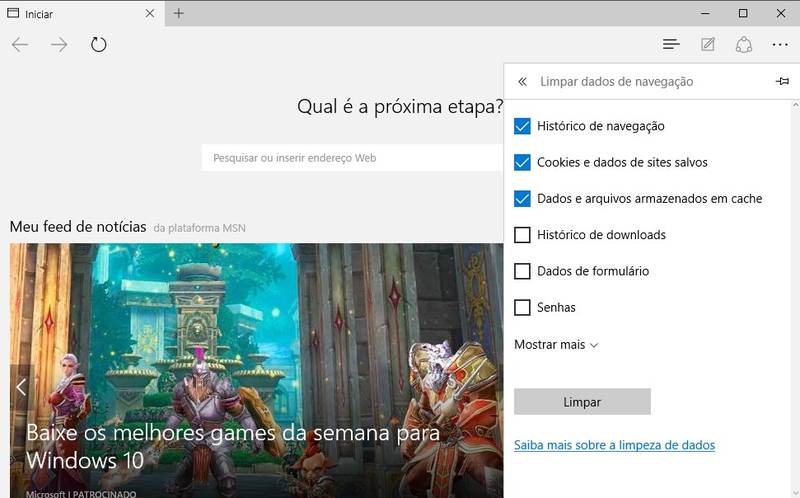Screen dimensions: 800x498
Task: Close the Edge browser window
Action: pos(781,14)
